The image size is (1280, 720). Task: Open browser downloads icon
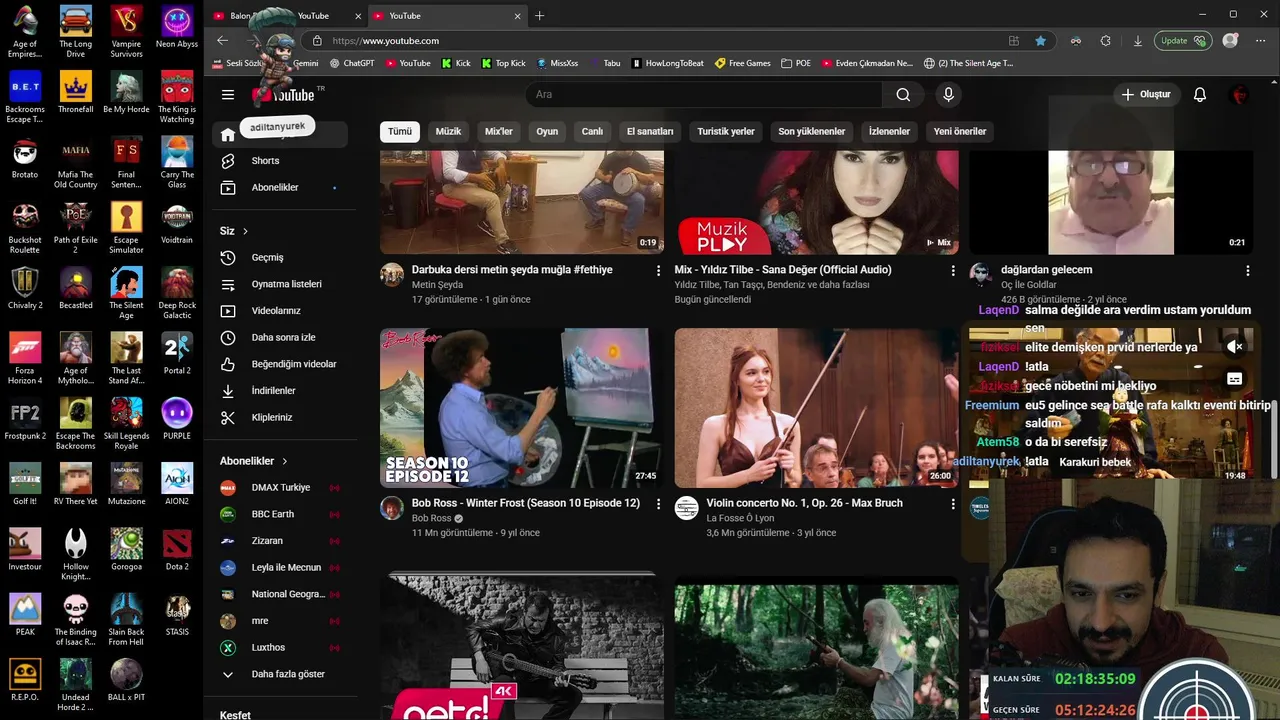[1138, 41]
